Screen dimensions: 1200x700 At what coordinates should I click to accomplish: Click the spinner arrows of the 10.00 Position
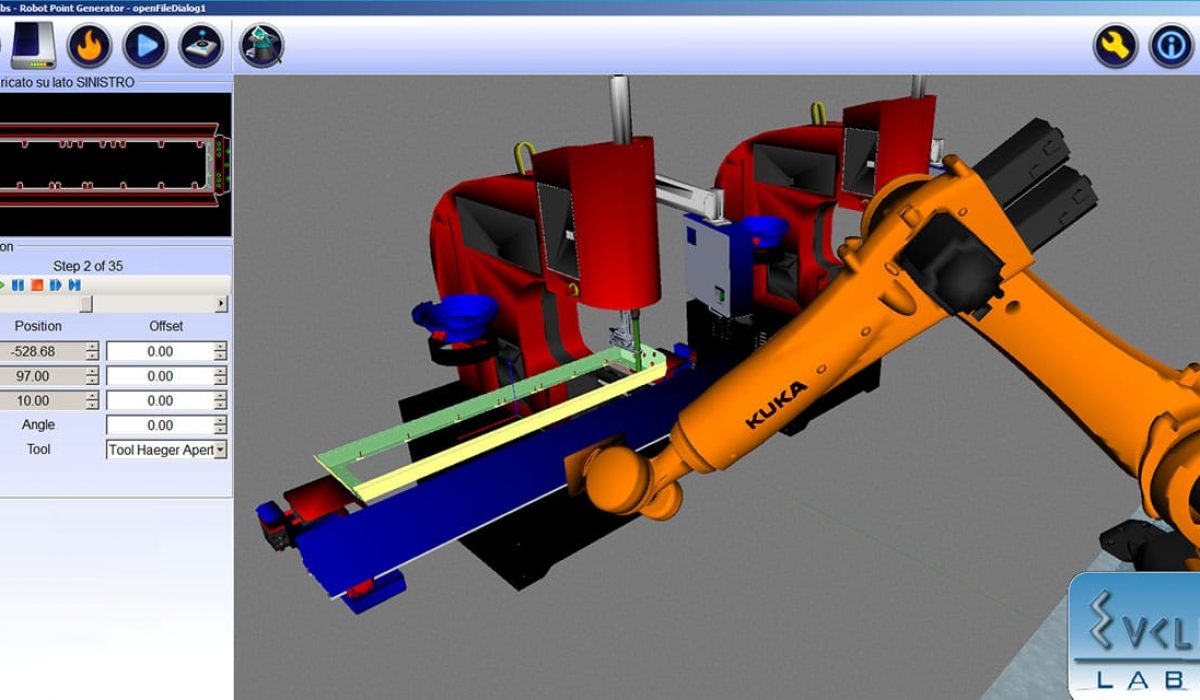pyautogui.click(x=92, y=400)
